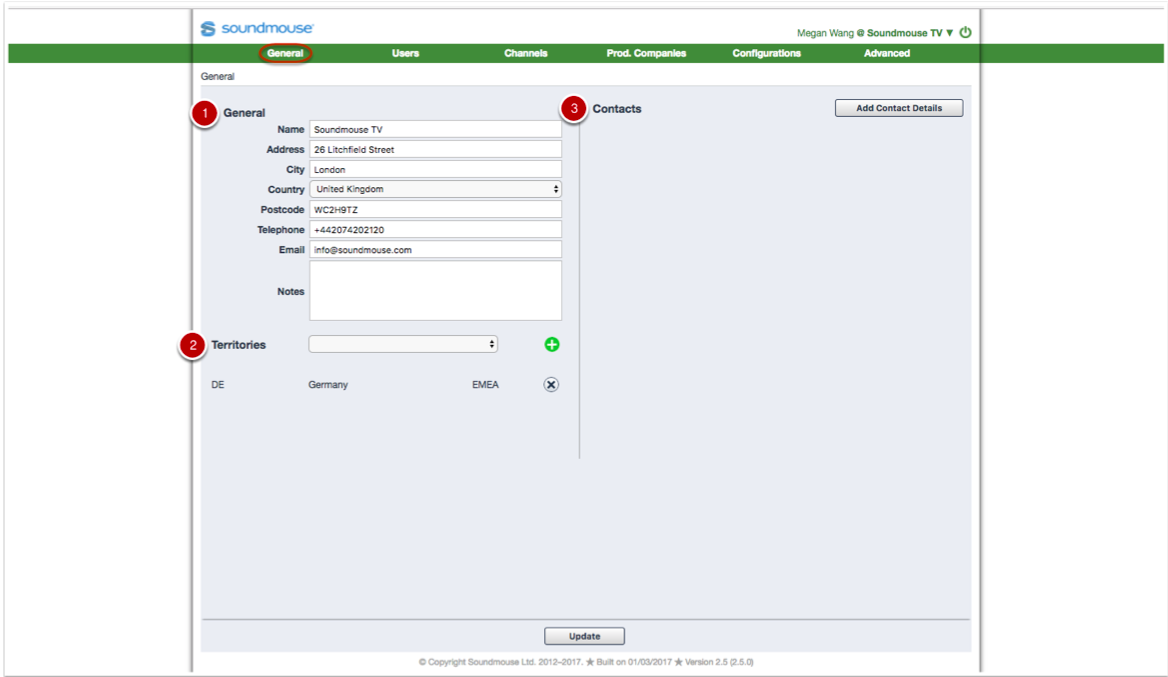Click the Update button
This screenshot has width=1168, height=677.
[x=585, y=636]
